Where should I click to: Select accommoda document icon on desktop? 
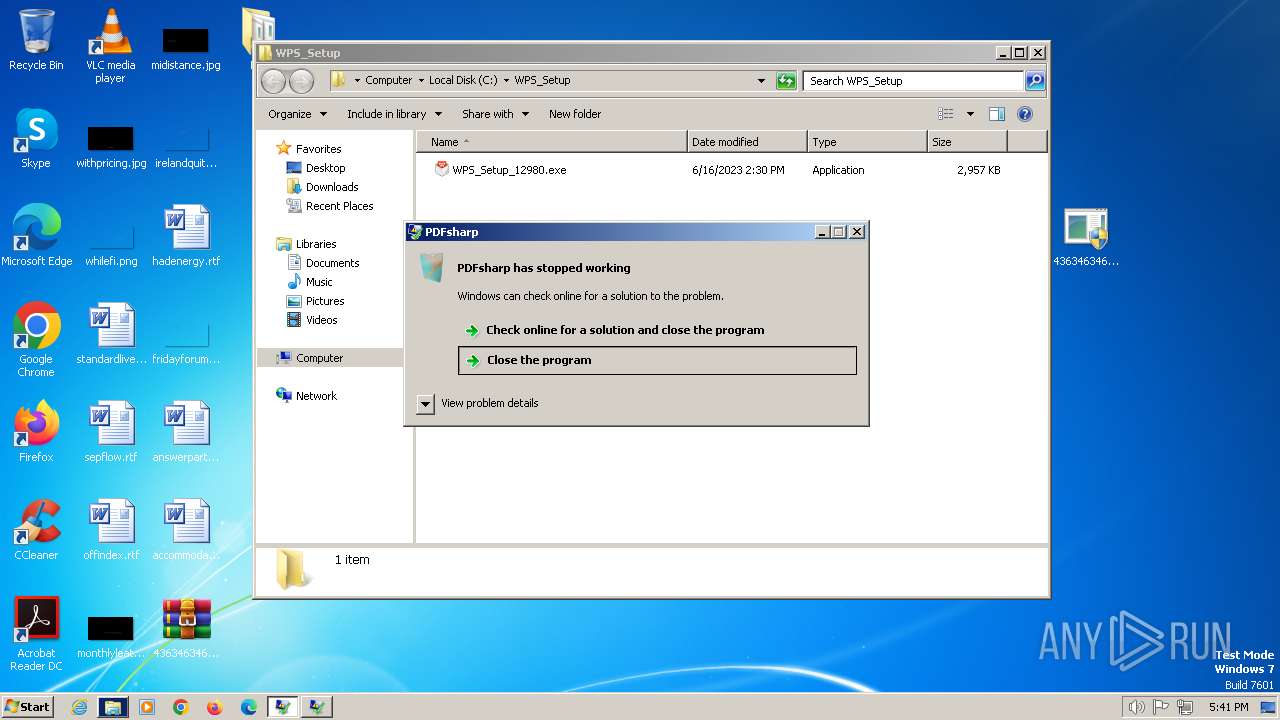tap(186, 530)
